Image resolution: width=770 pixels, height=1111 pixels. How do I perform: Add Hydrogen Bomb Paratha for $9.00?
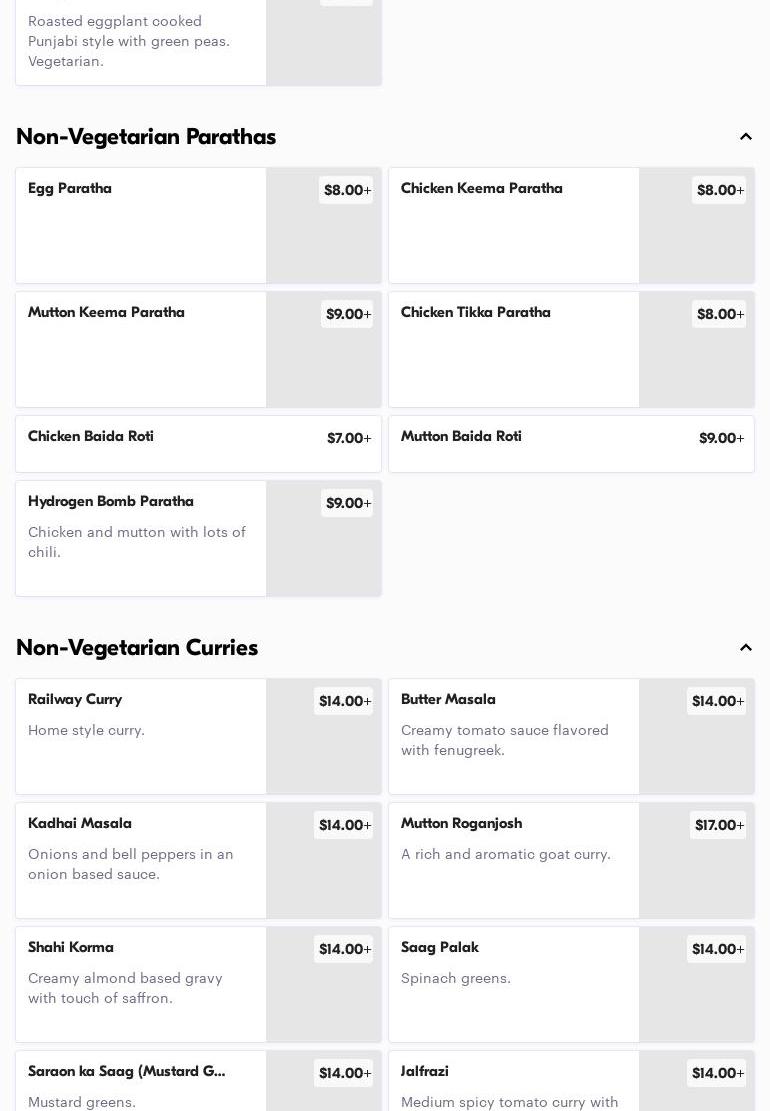[347, 503]
